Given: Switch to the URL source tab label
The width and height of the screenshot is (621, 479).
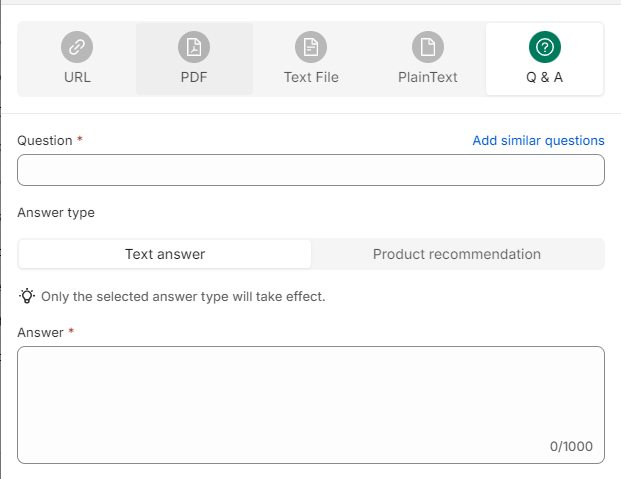Looking at the screenshot, I should coord(77,77).
